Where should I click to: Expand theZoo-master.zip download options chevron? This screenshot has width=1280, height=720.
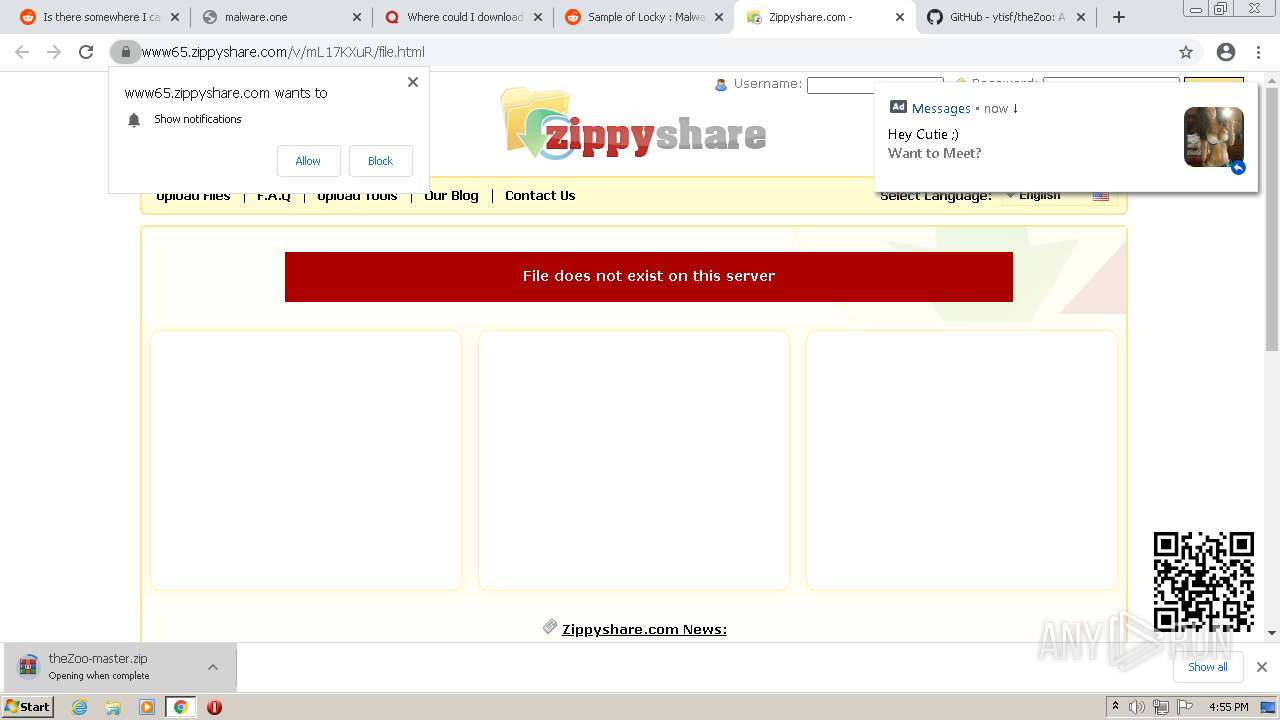213,667
